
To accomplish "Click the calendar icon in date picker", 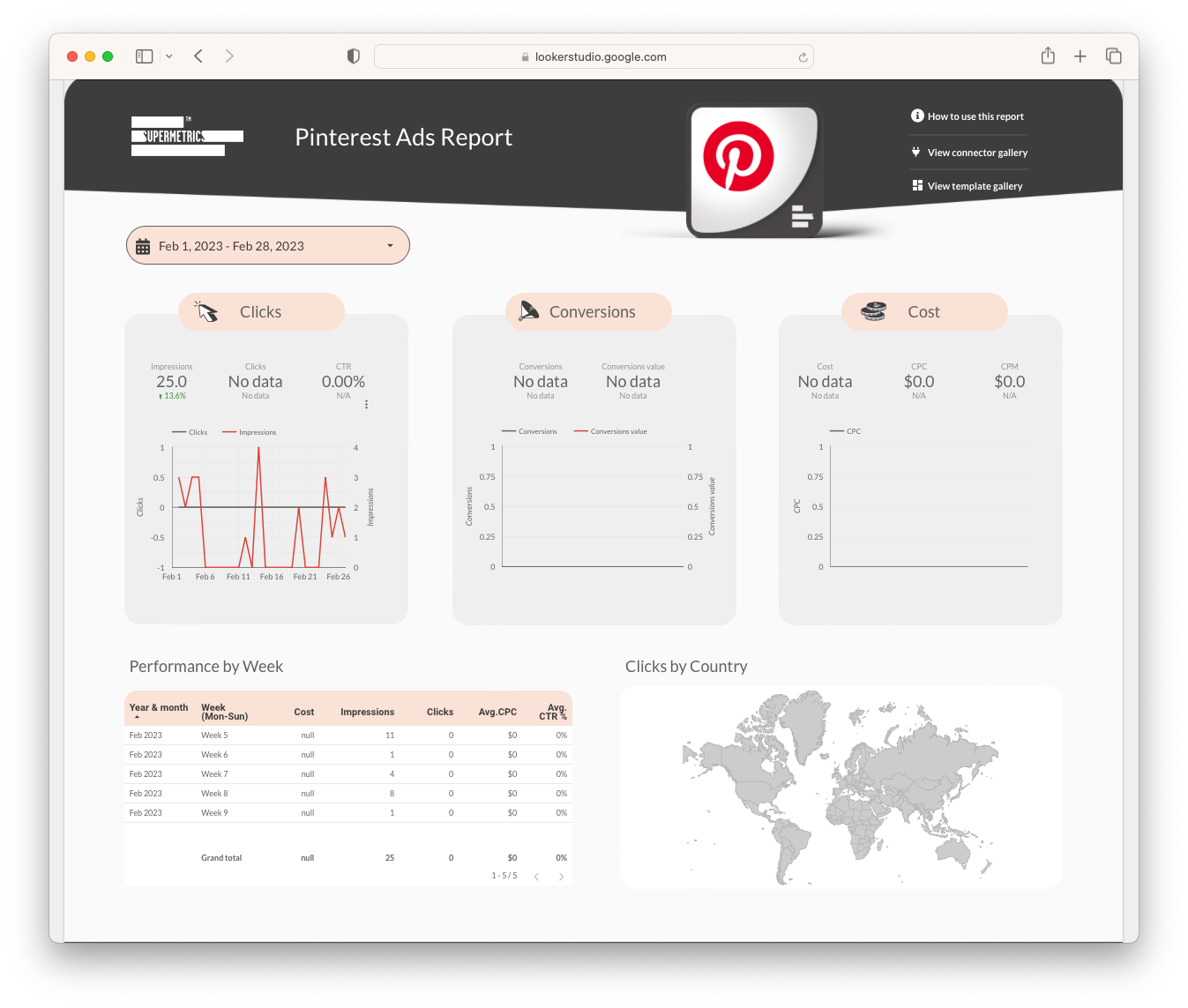I will [x=143, y=247].
